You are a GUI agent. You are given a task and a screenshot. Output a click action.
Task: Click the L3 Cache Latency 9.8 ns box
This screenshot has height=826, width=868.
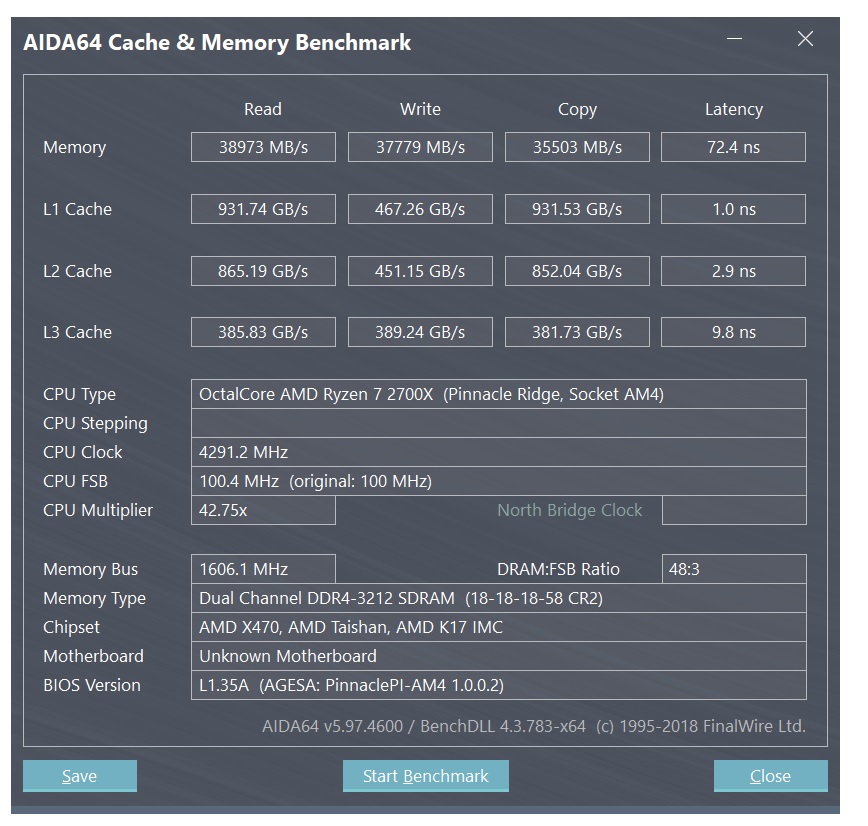[733, 332]
